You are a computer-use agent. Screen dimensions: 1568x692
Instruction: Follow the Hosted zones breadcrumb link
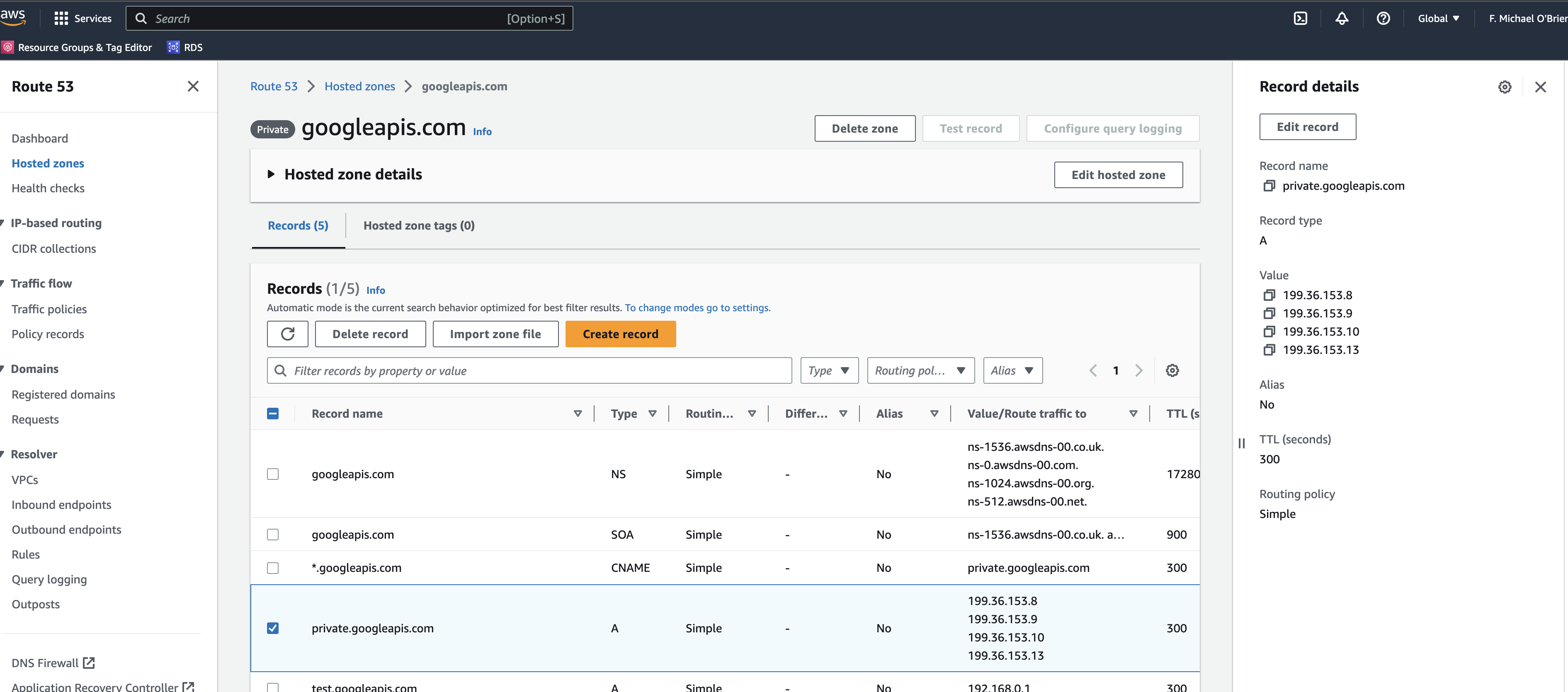pyautogui.click(x=360, y=86)
